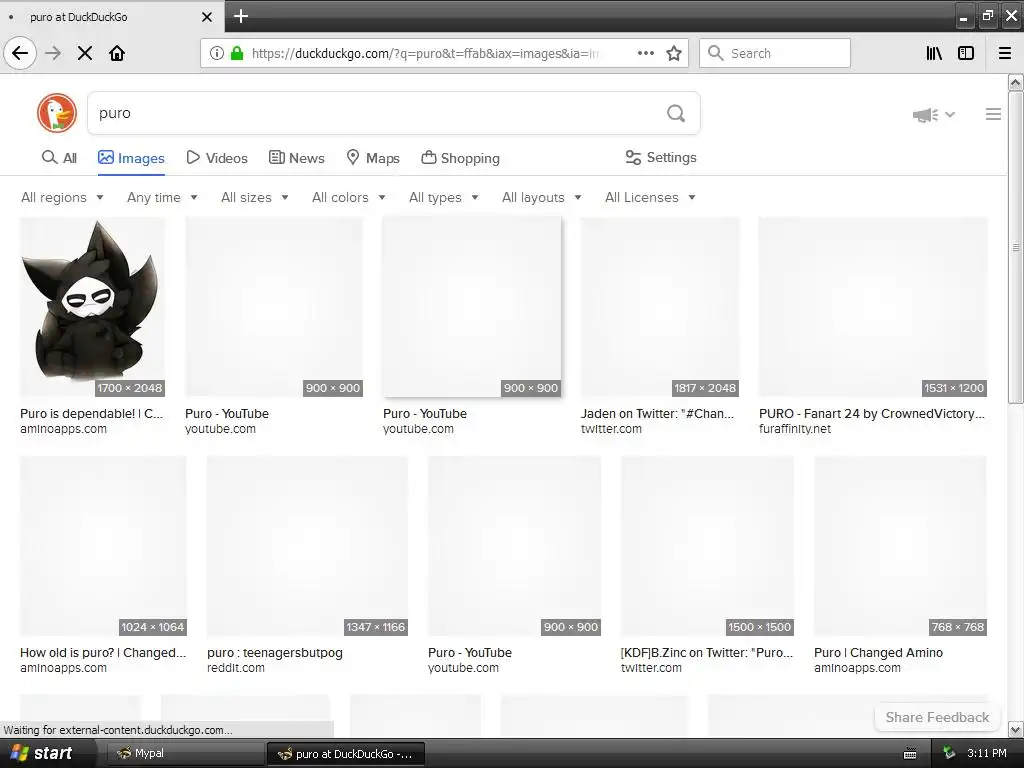The image size is (1024, 768).
Task: Click the 3:11 PM taskbar clock
Action: (x=987, y=753)
